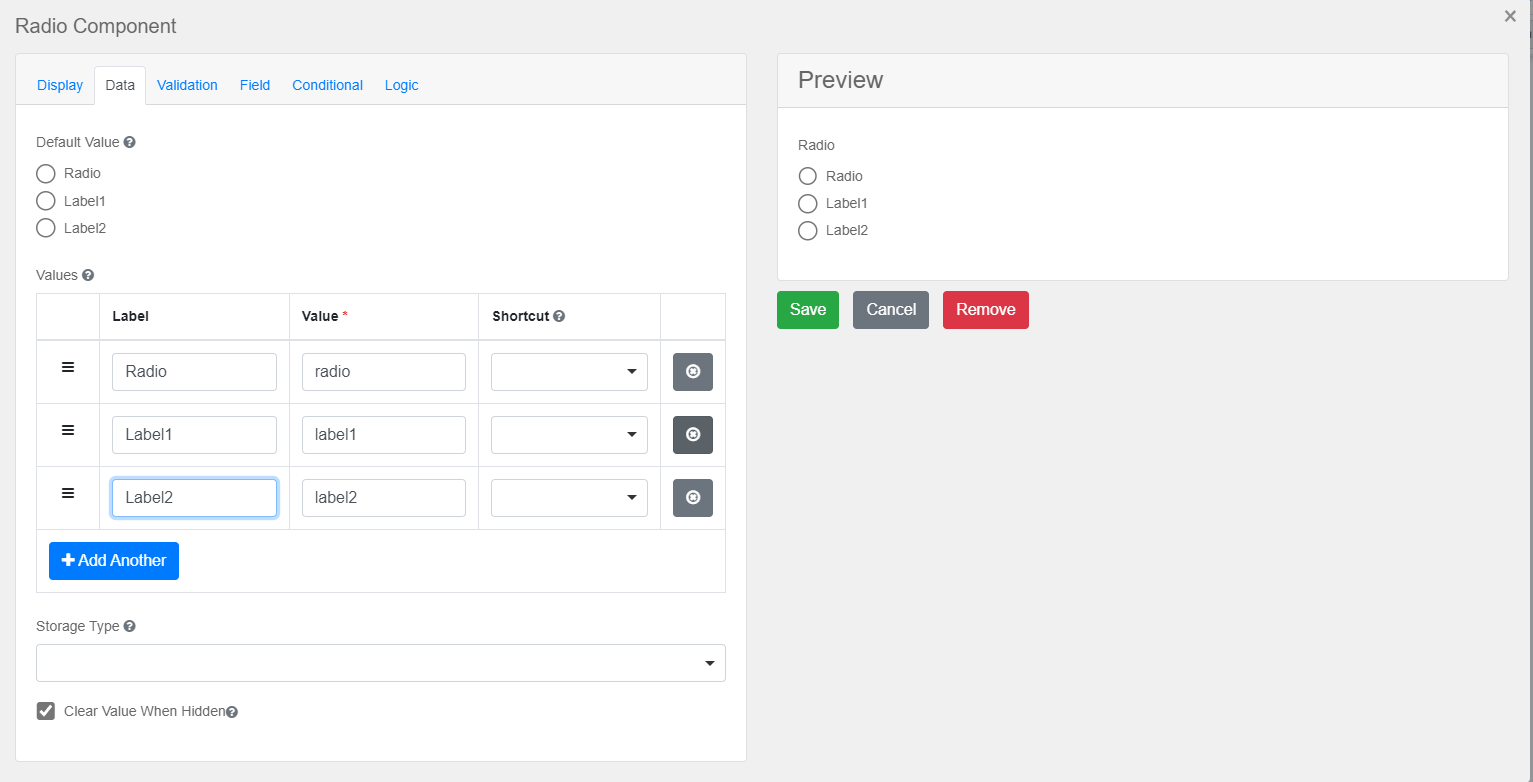Grab the drag handle for Label1 row
1533x782 pixels.
click(x=68, y=430)
